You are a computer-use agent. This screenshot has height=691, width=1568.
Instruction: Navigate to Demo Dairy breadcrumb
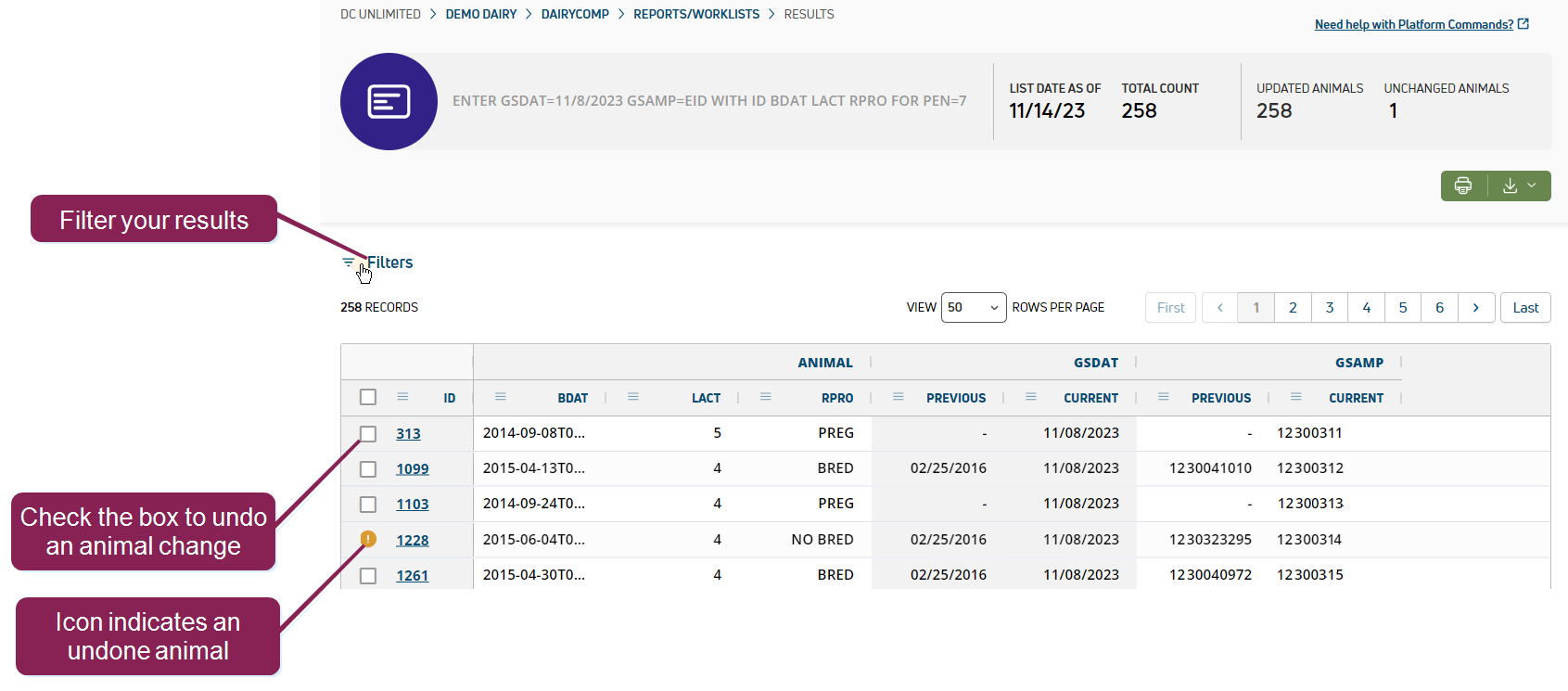click(x=480, y=14)
